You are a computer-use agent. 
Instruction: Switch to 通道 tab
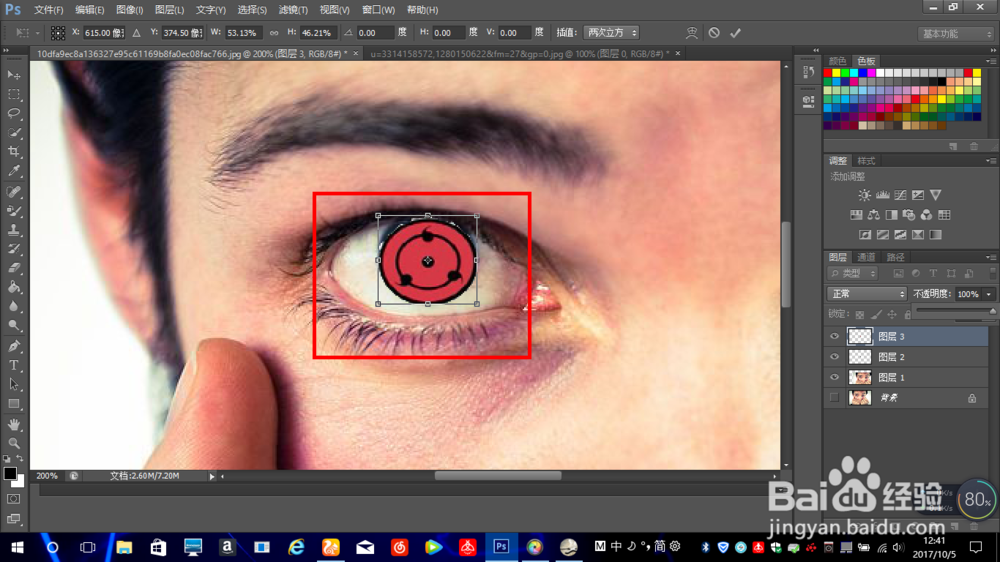tap(866, 257)
